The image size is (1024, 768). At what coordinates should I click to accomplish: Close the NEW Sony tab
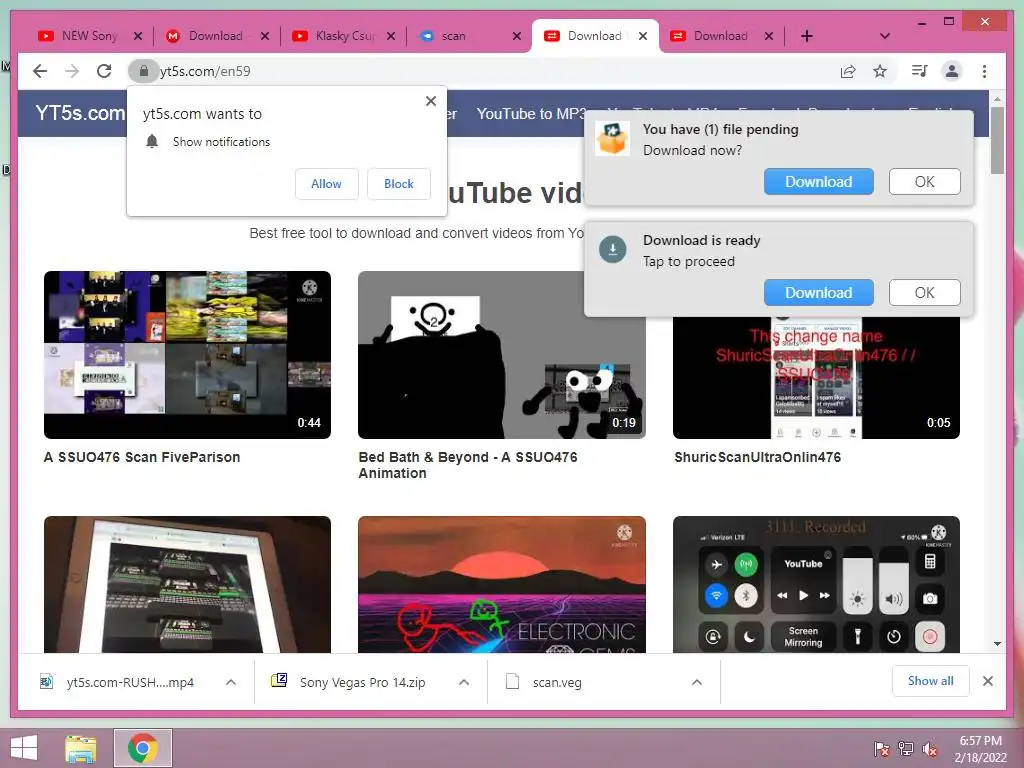click(138, 36)
